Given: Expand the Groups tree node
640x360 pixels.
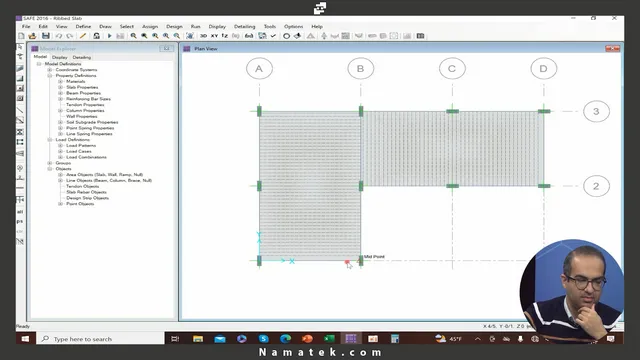Looking at the screenshot, I should coord(50,163).
